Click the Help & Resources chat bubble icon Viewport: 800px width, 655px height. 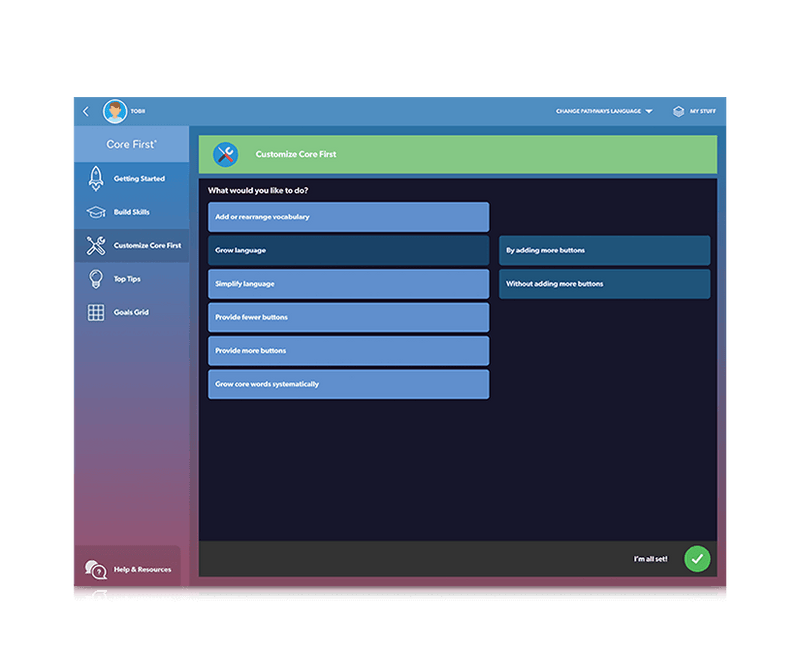[96, 569]
